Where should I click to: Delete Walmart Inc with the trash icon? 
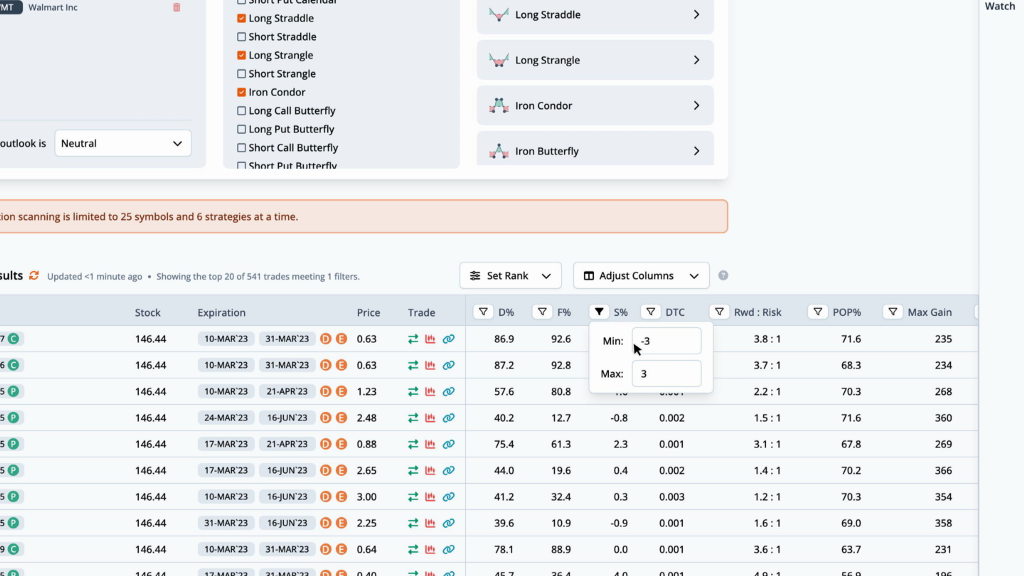pyautogui.click(x=177, y=7)
